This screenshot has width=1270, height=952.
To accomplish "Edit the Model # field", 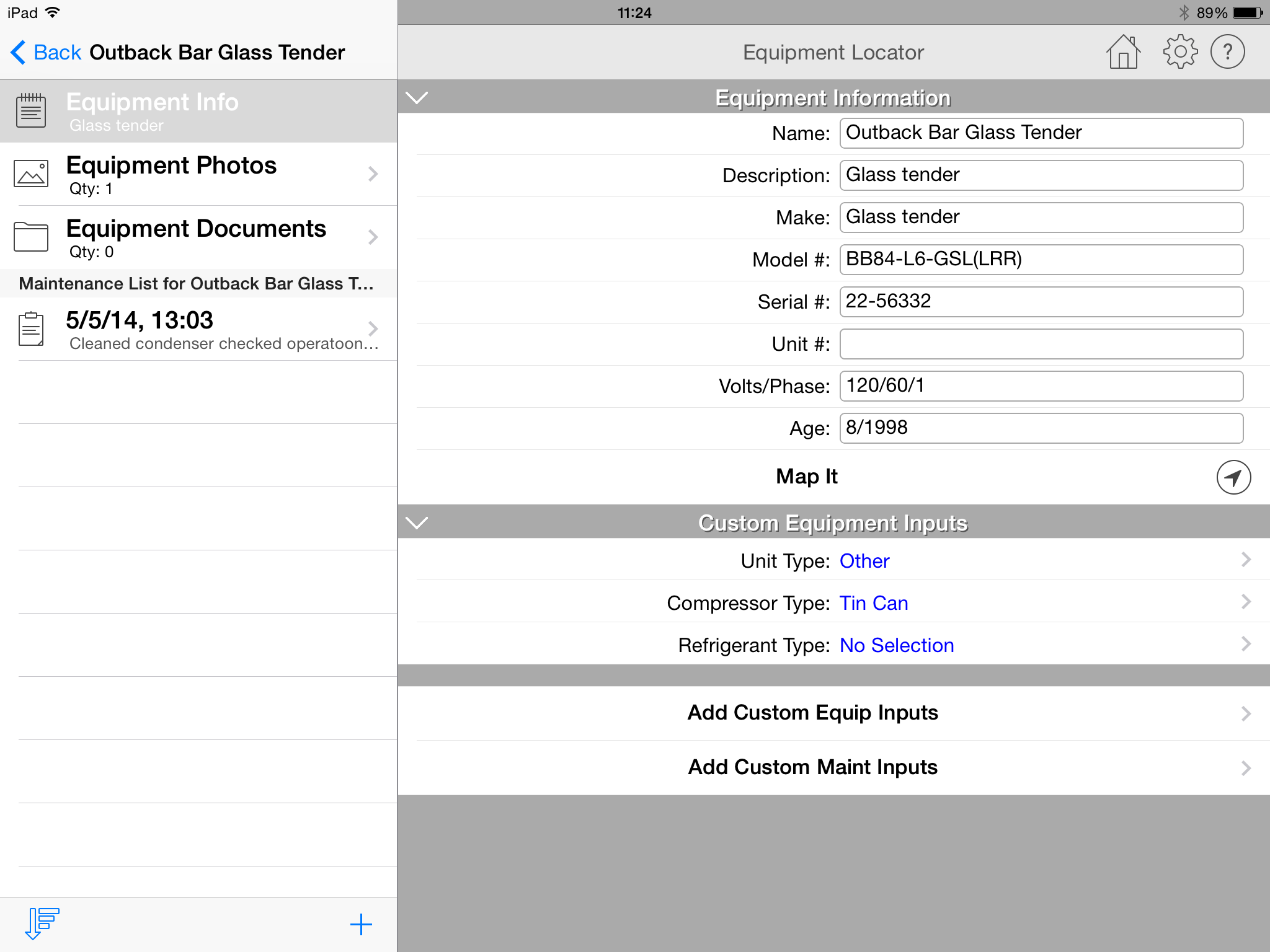I will coord(1041,260).
